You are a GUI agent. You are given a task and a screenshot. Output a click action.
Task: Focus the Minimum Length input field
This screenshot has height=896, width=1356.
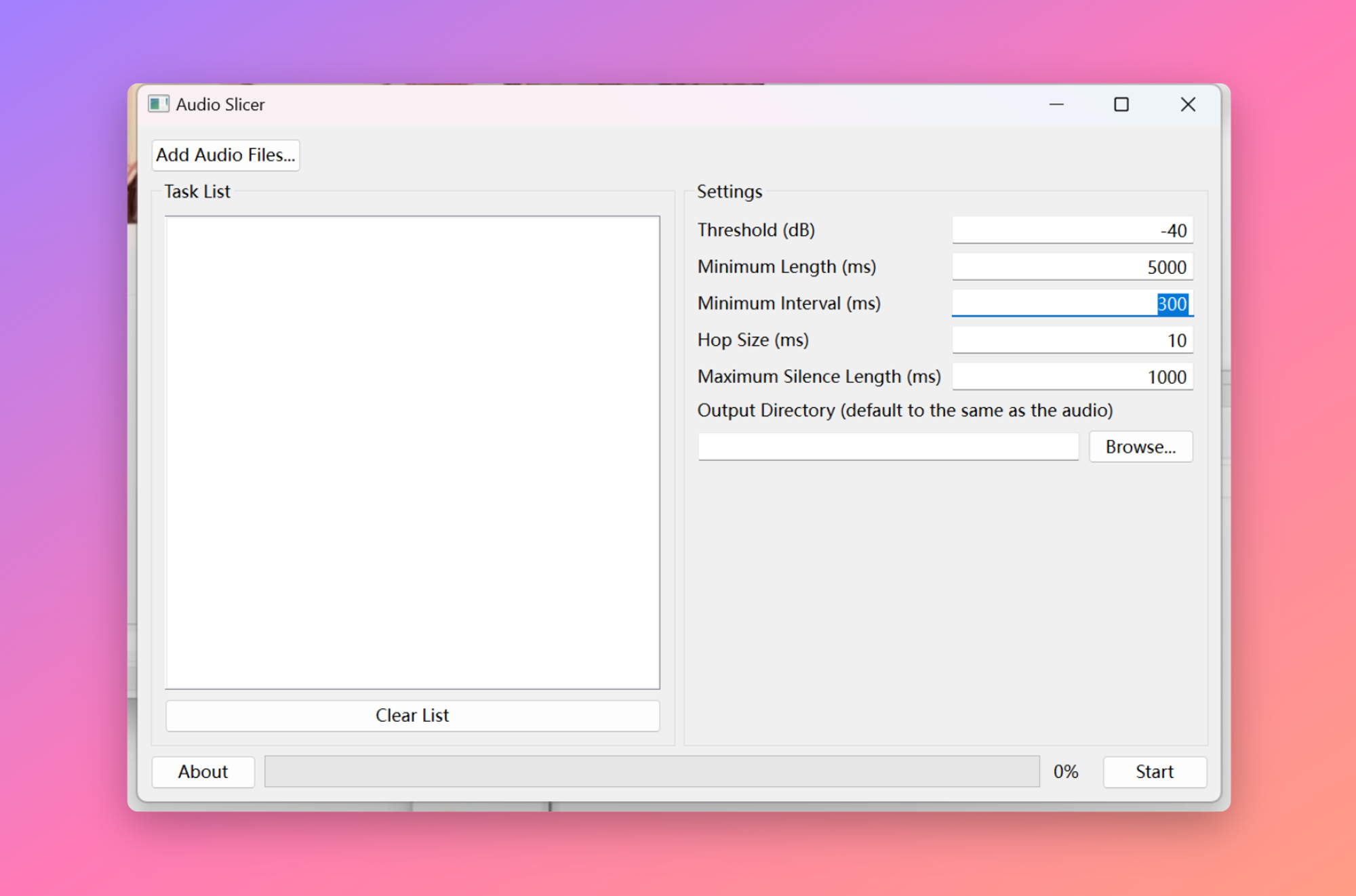1071,267
